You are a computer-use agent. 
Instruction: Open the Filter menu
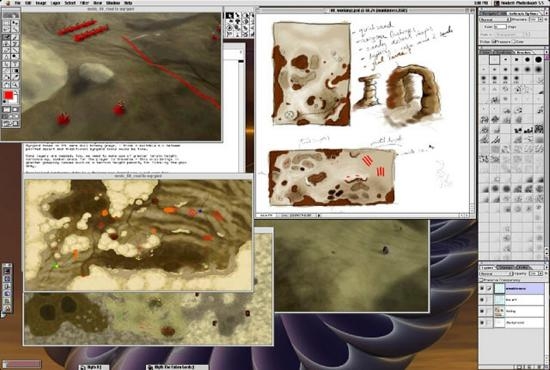(84, 2)
